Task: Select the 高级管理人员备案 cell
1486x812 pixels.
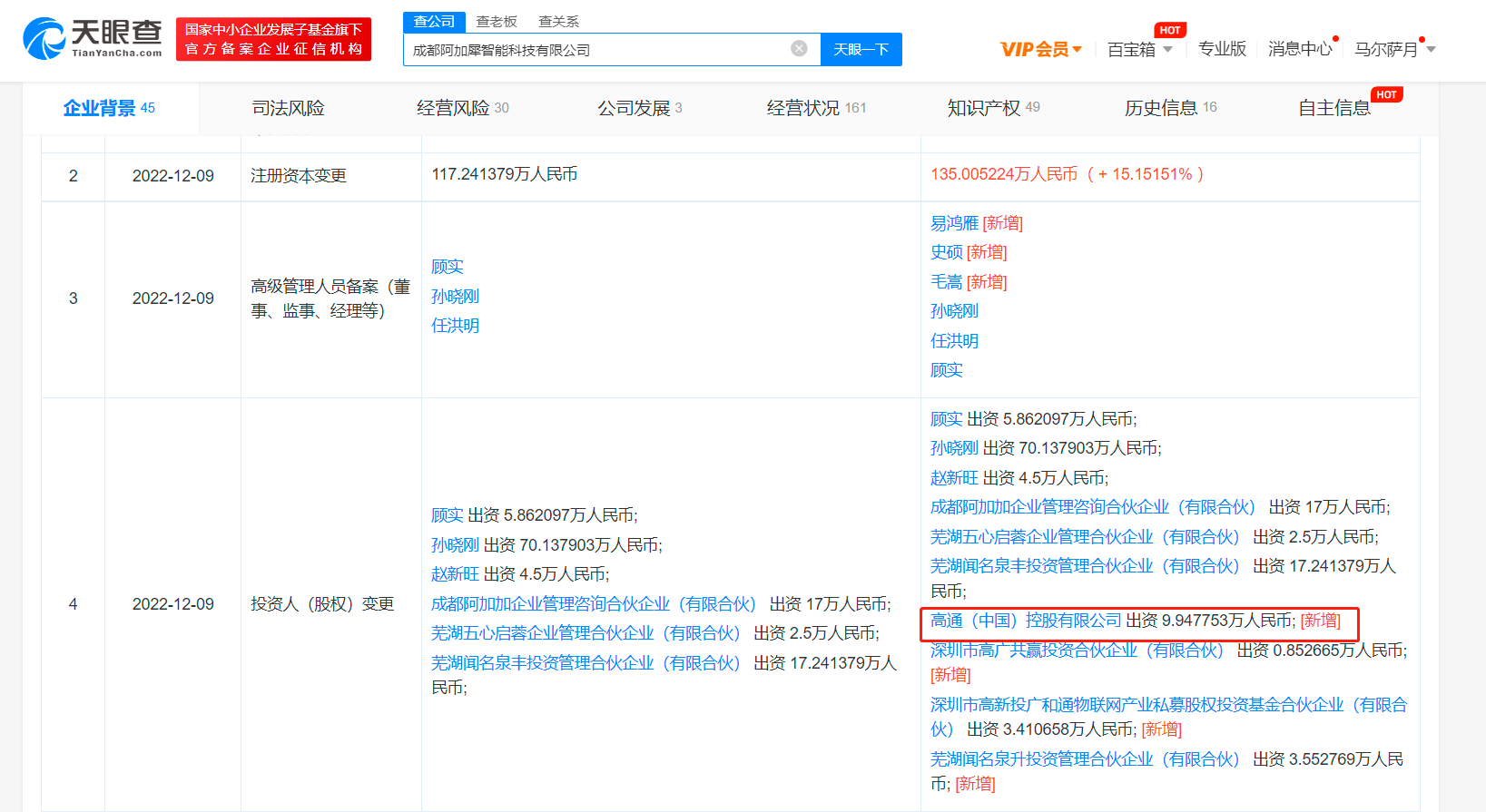Action: pos(330,298)
